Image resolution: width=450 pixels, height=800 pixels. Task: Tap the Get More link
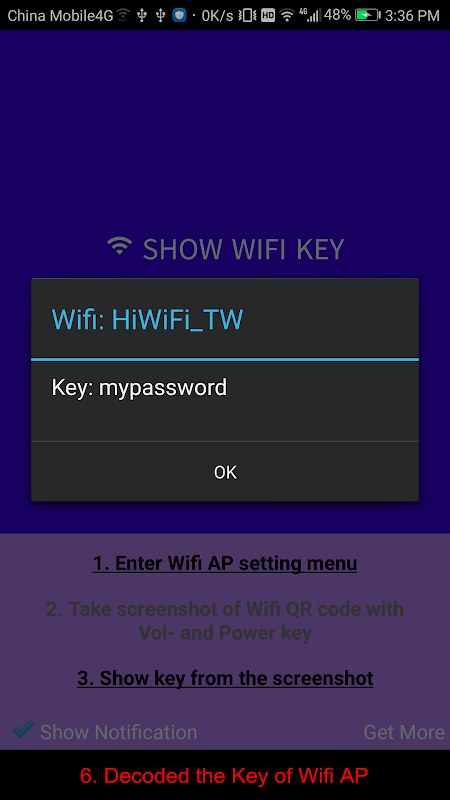(x=404, y=733)
